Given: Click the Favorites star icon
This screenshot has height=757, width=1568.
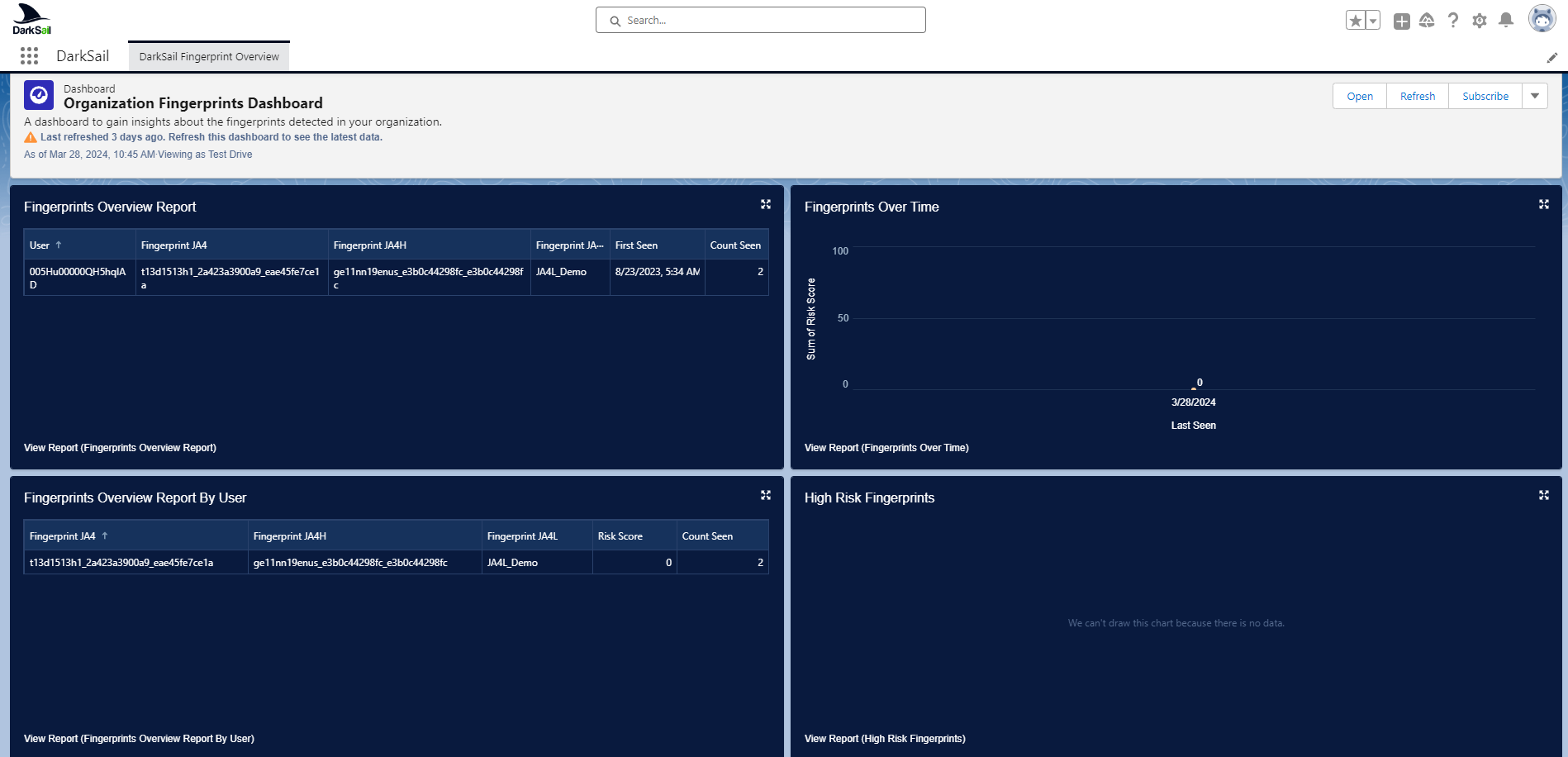Looking at the screenshot, I should (1355, 21).
